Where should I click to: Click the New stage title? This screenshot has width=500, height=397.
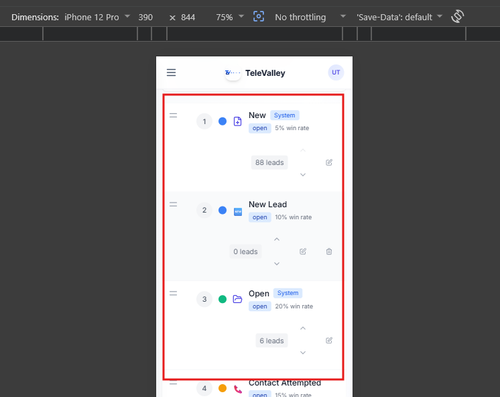click(x=257, y=115)
